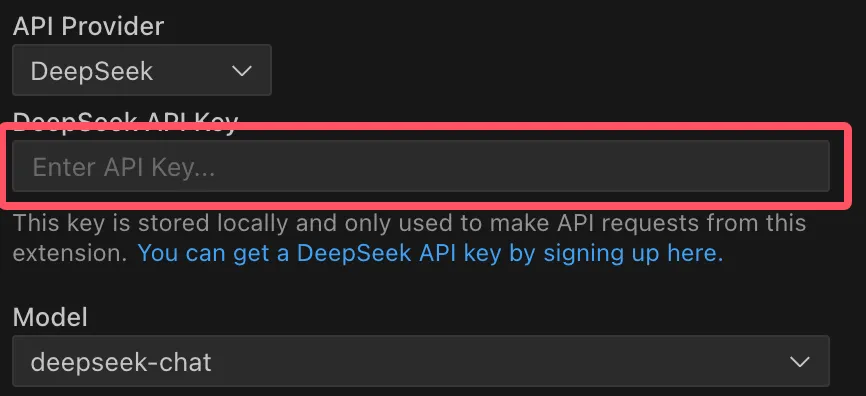Click 'You can get a DeepSeek API key'
The height and width of the screenshot is (396, 866).
tap(320, 253)
